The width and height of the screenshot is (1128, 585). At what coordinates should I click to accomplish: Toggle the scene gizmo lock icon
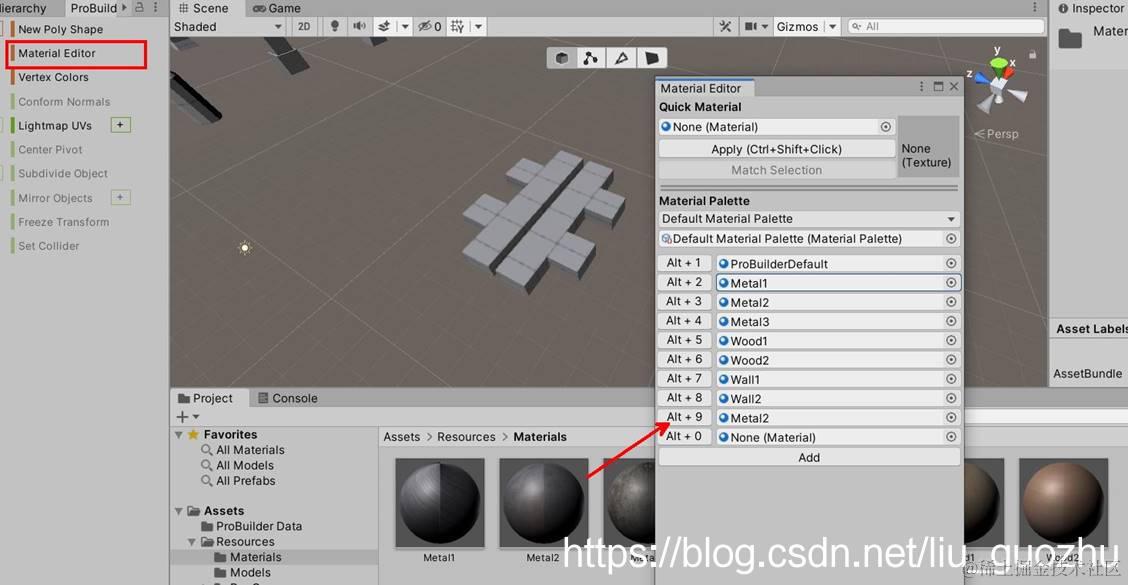point(1032,55)
